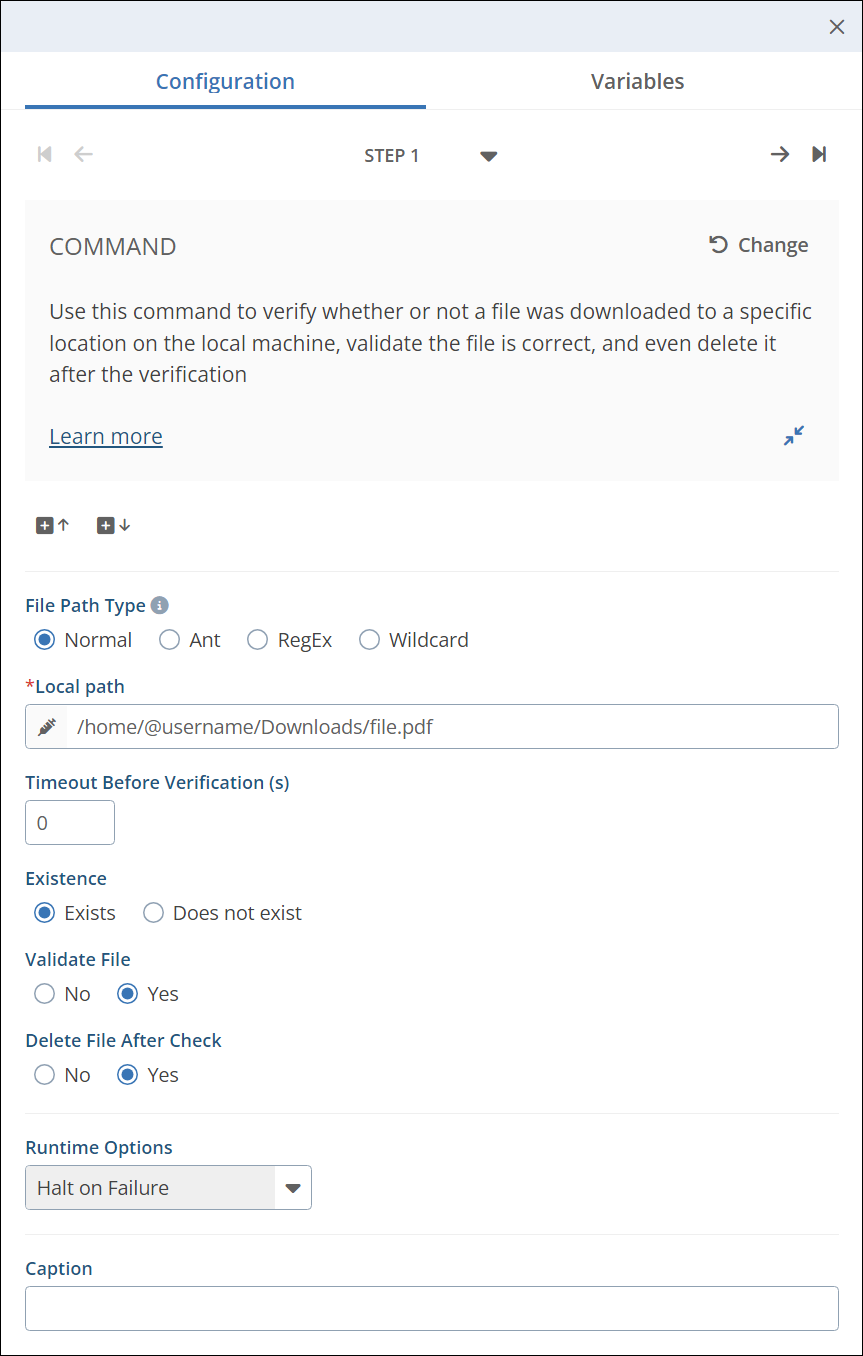863x1356 pixels.
Task: Switch to the Variables tab
Action: pos(637,82)
